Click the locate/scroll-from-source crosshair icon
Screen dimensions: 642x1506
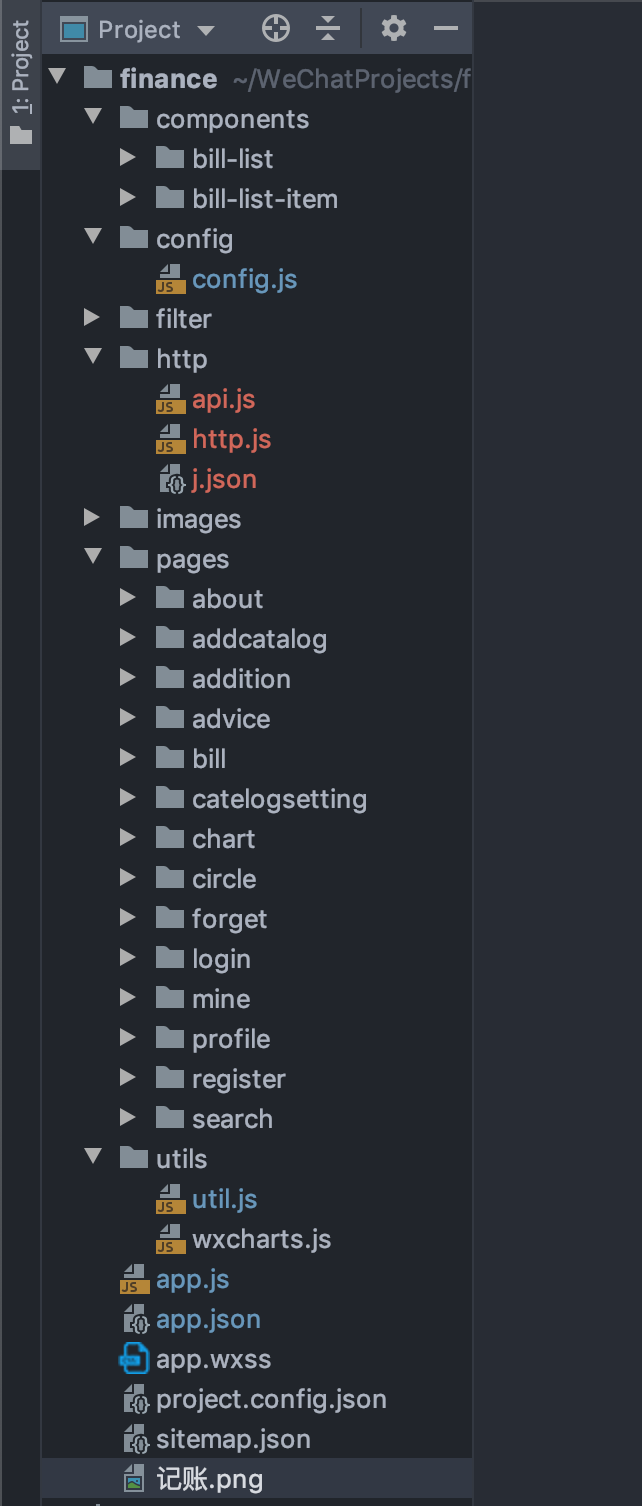[276, 29]
